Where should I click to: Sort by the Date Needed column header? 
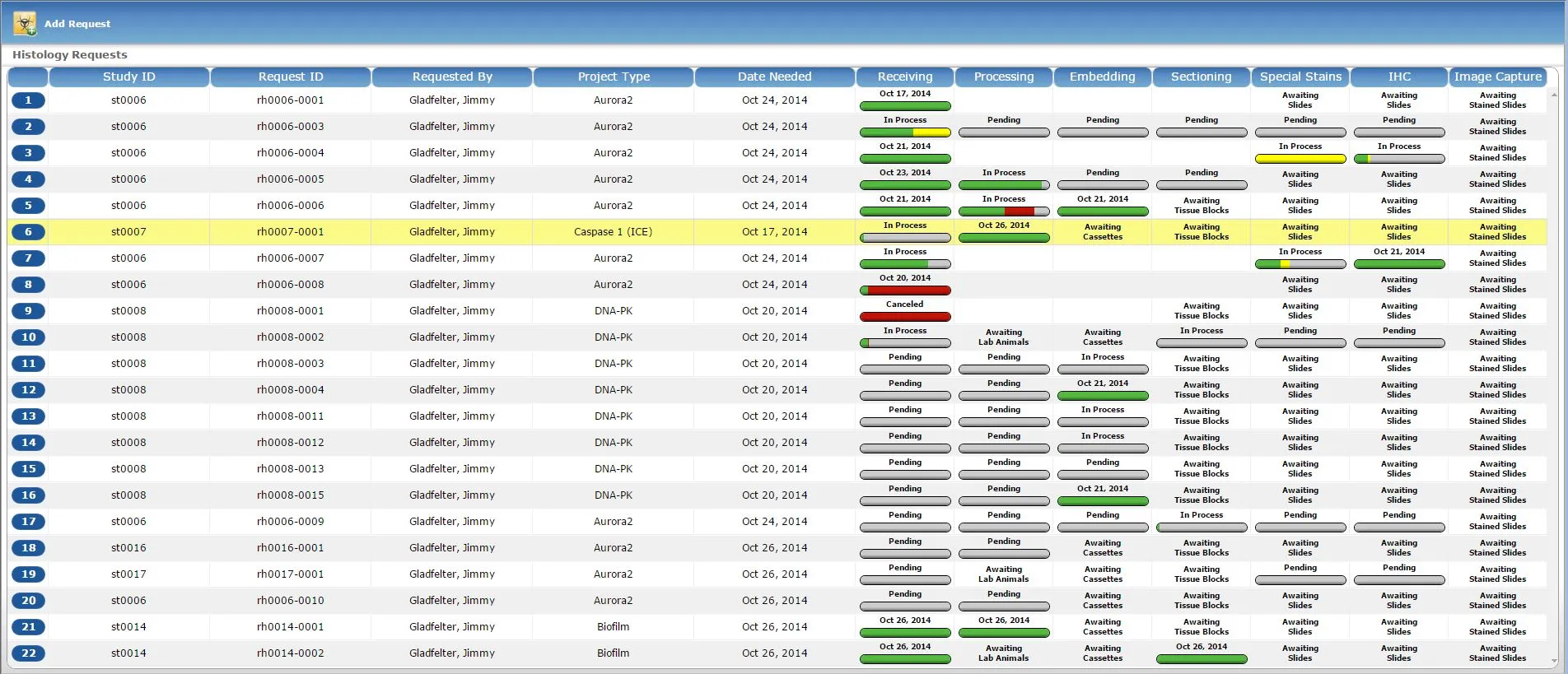[774, 77]
